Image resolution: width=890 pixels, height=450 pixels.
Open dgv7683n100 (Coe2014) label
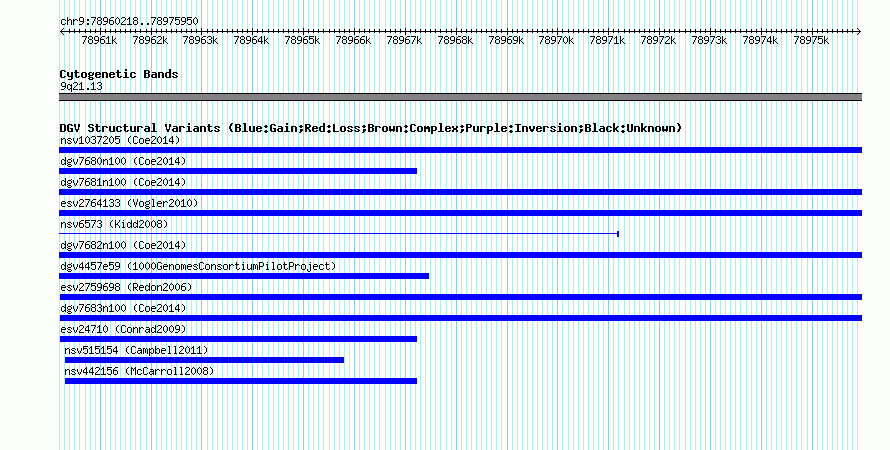[123, 308]
